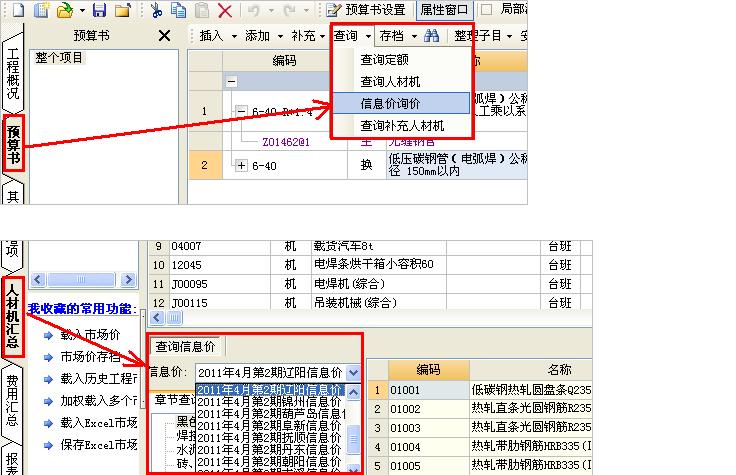The width and height of the screenshot is (736, 475).
Task: Click the new-from-template icon with star
Action: 41,9
